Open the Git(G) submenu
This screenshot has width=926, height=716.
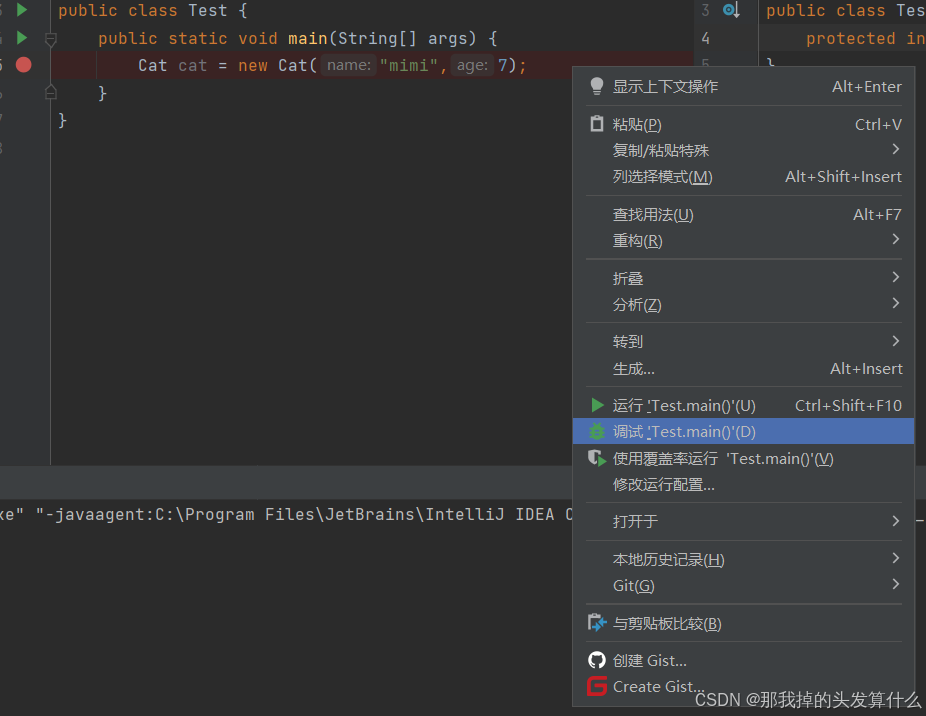pos(744,585)
